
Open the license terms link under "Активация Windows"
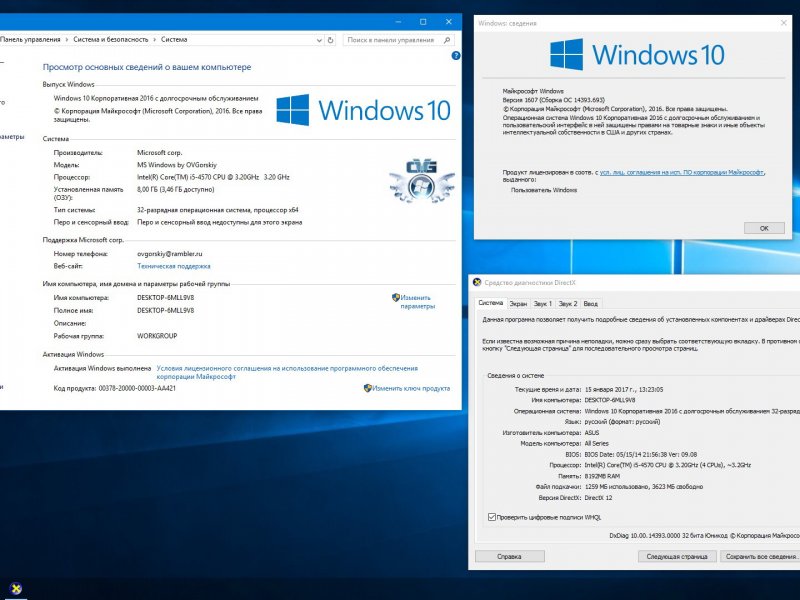287,372
